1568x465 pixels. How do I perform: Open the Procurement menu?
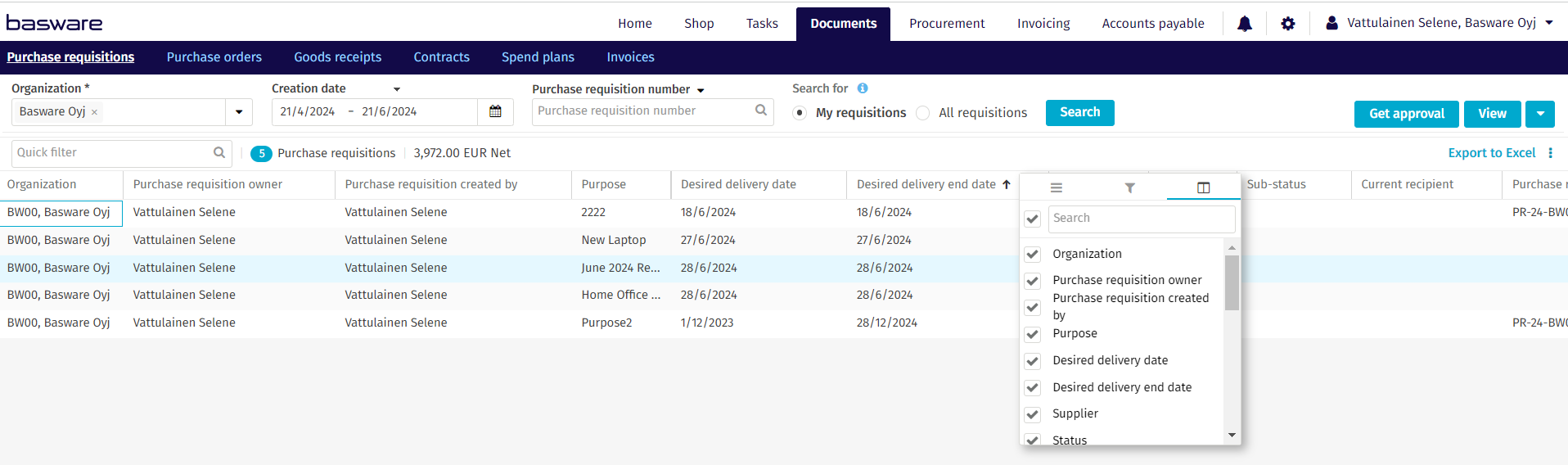click(x=947, y=24)
